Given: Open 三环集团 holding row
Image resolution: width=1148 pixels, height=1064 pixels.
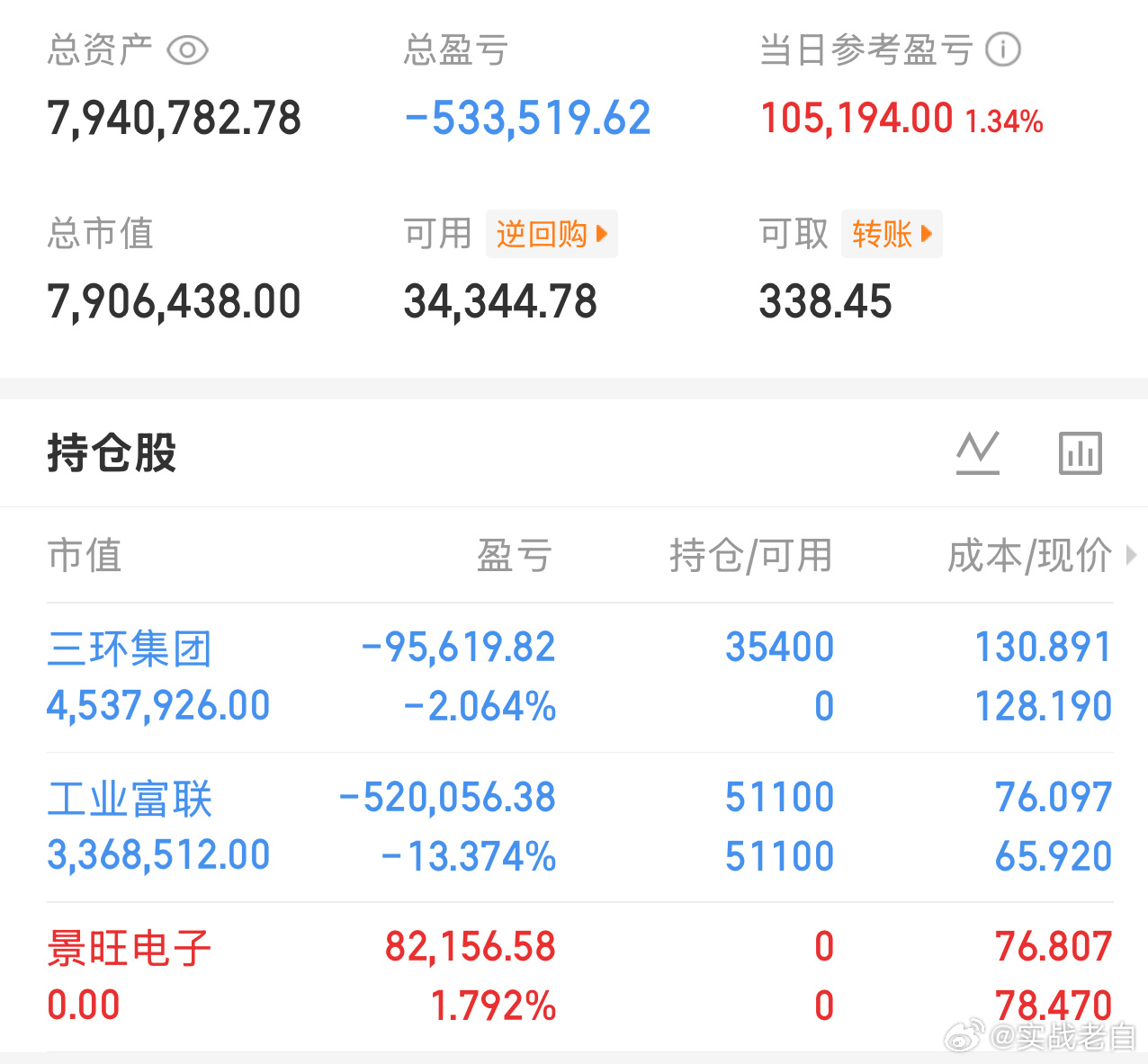Looking at the screenshot, I should pyautogui.click(x=579, y=677).
